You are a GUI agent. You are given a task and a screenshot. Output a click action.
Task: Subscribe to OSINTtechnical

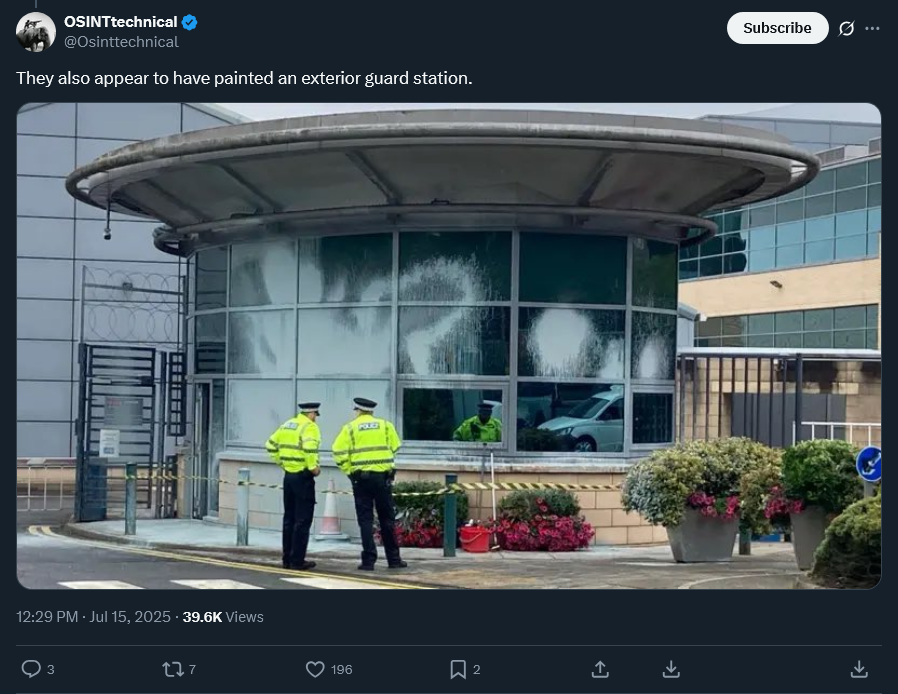(777, 28)
